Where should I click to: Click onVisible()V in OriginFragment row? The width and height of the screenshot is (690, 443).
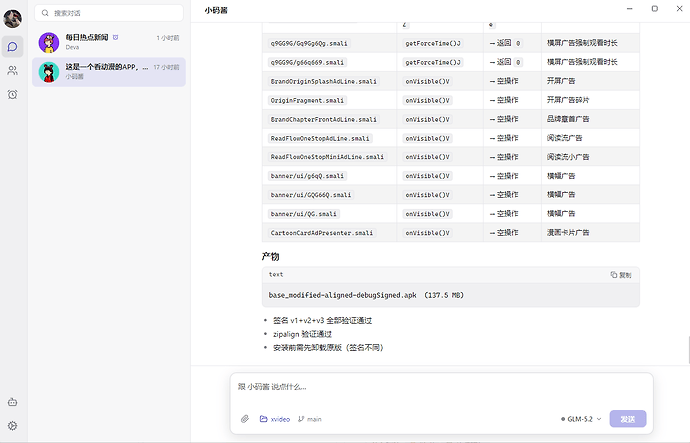[x=428, y=100]
